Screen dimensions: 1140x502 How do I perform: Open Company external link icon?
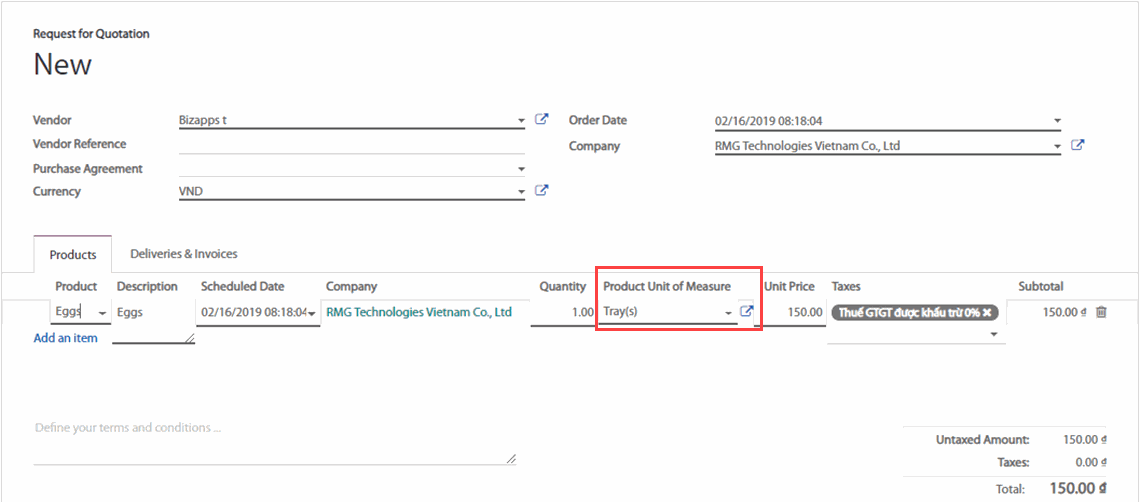[1077, 146]
